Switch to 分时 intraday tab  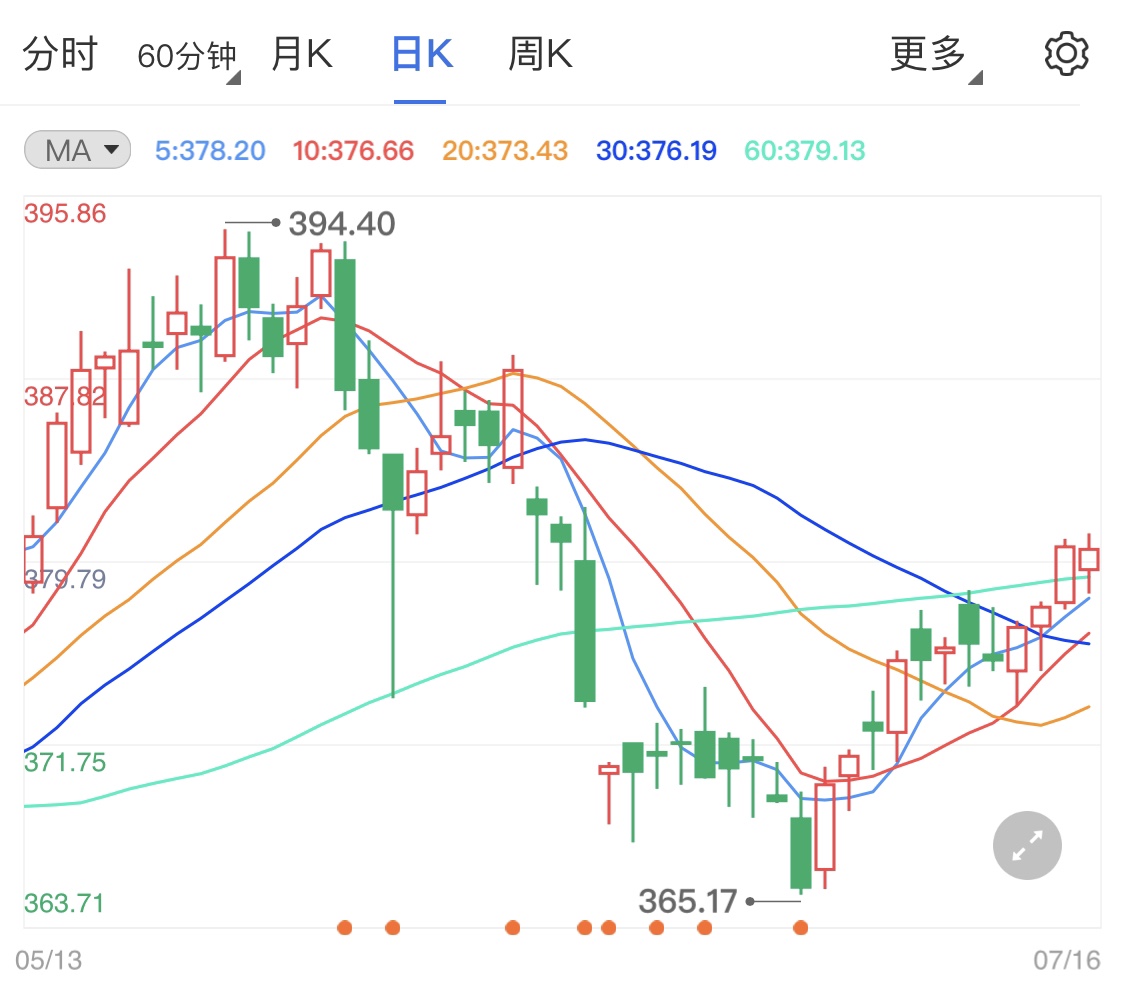[x=60, y=54]
